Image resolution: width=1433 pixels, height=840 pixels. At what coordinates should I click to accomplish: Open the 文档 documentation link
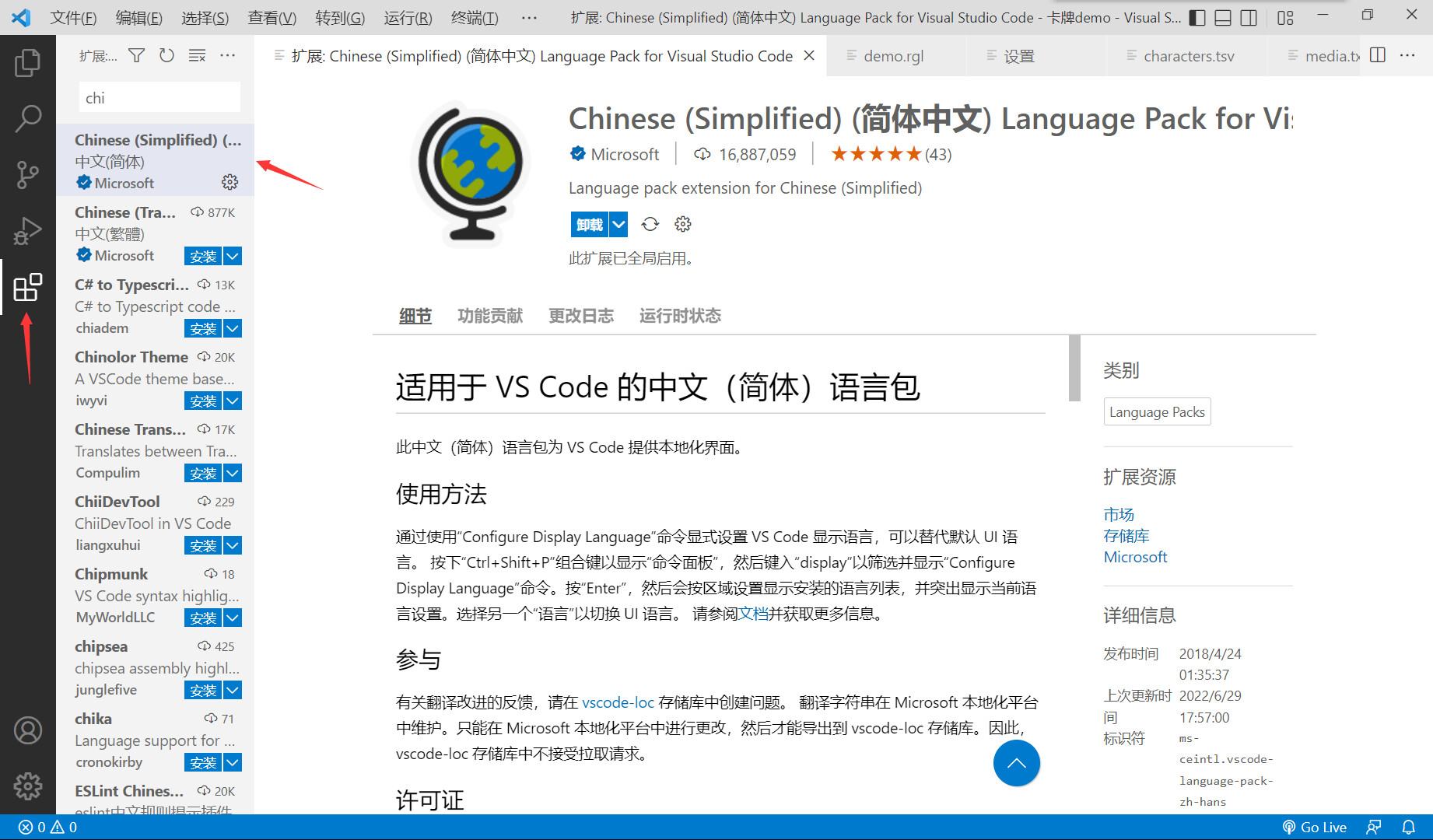[x=753, y=614]
